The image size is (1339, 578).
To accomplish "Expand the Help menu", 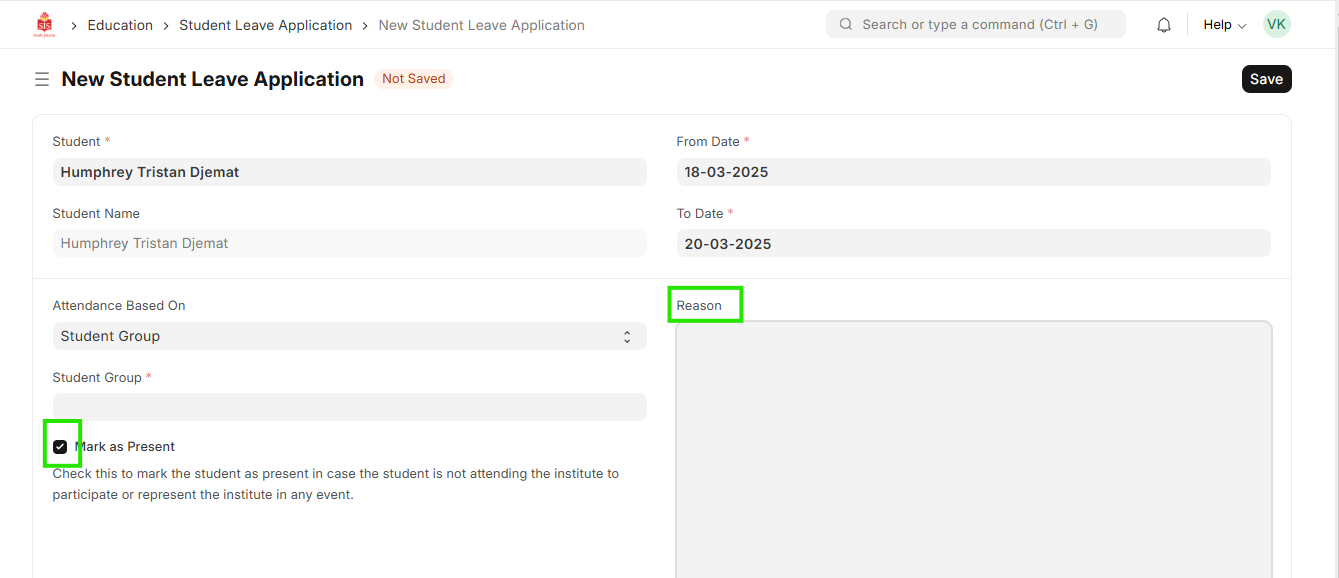I will pyautogui.click(x=1224, y=25).
